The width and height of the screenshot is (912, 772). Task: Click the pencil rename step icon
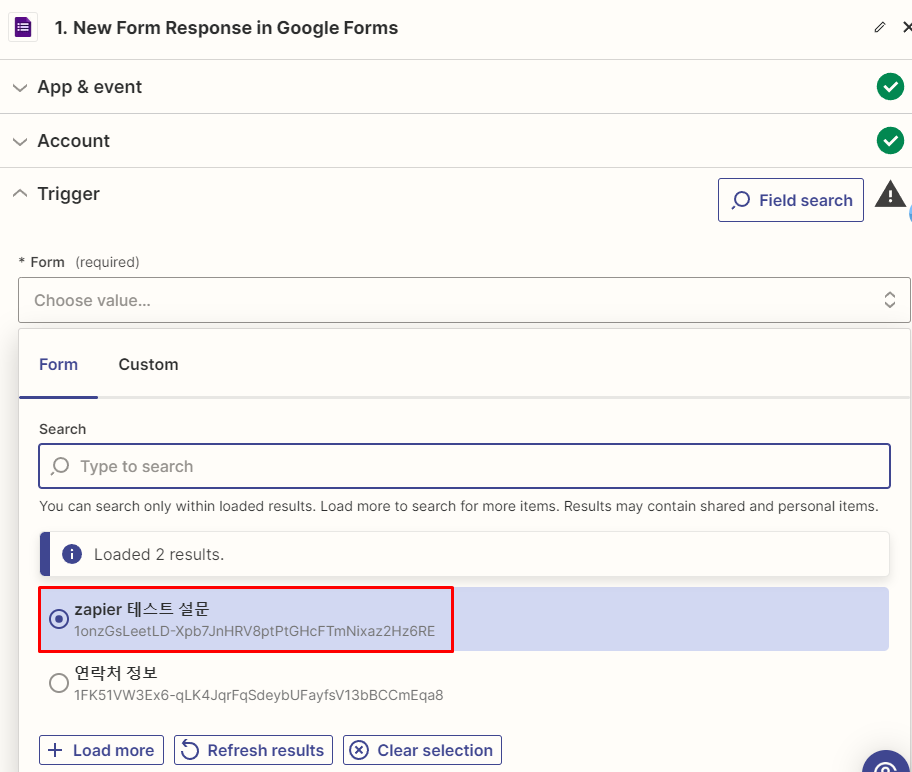coord(880,27)
